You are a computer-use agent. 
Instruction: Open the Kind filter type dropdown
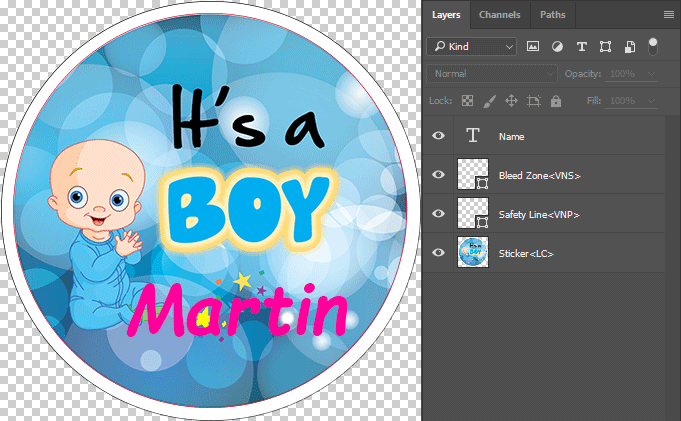[472, 46]
